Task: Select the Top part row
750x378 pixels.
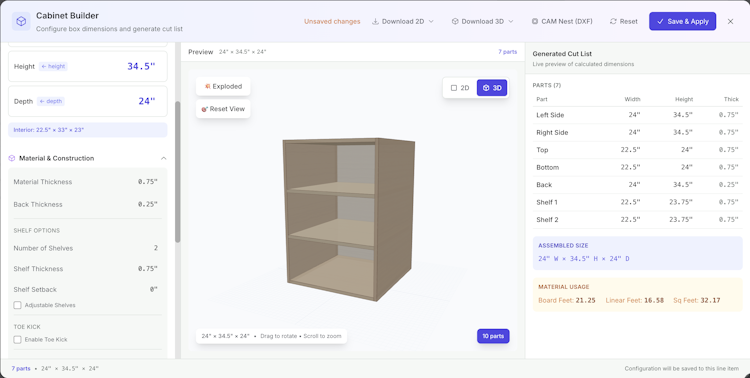Action: pyautogui.click(x=637, y=150)
